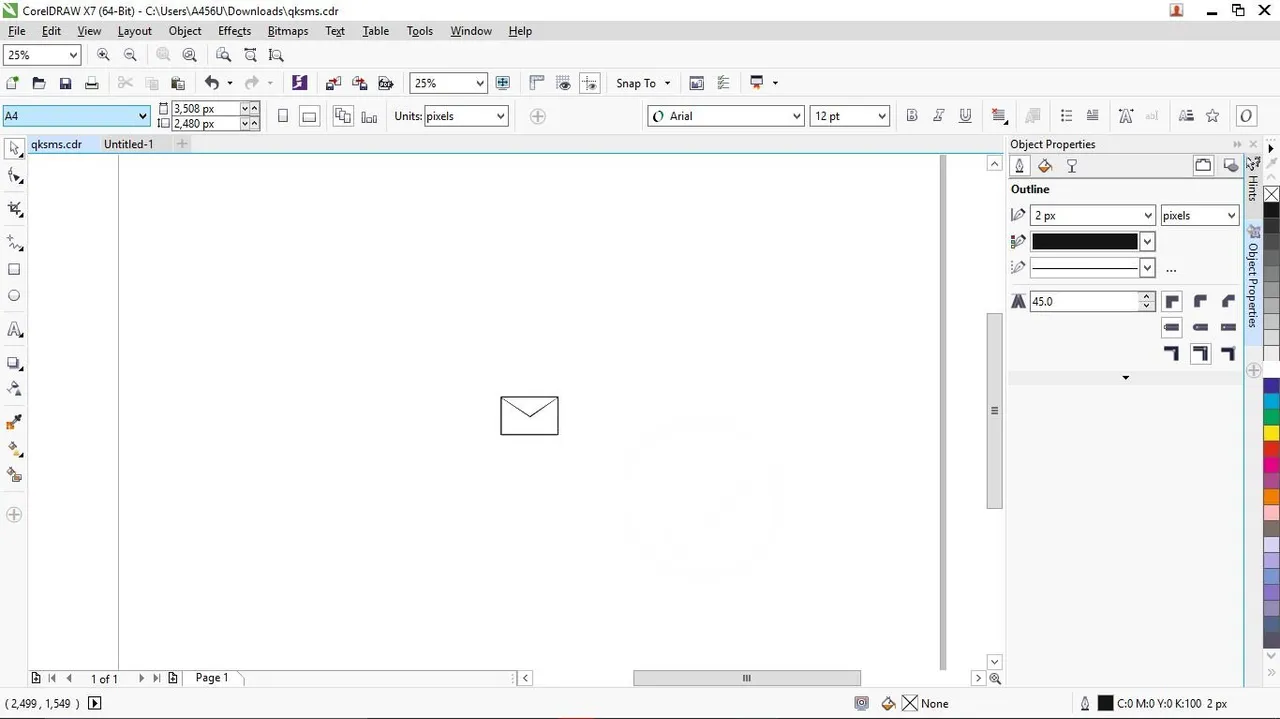The height and width of the screenshot is (719, 1280).
Task: Select the Crop tool
Action: (x=14, y=209)
